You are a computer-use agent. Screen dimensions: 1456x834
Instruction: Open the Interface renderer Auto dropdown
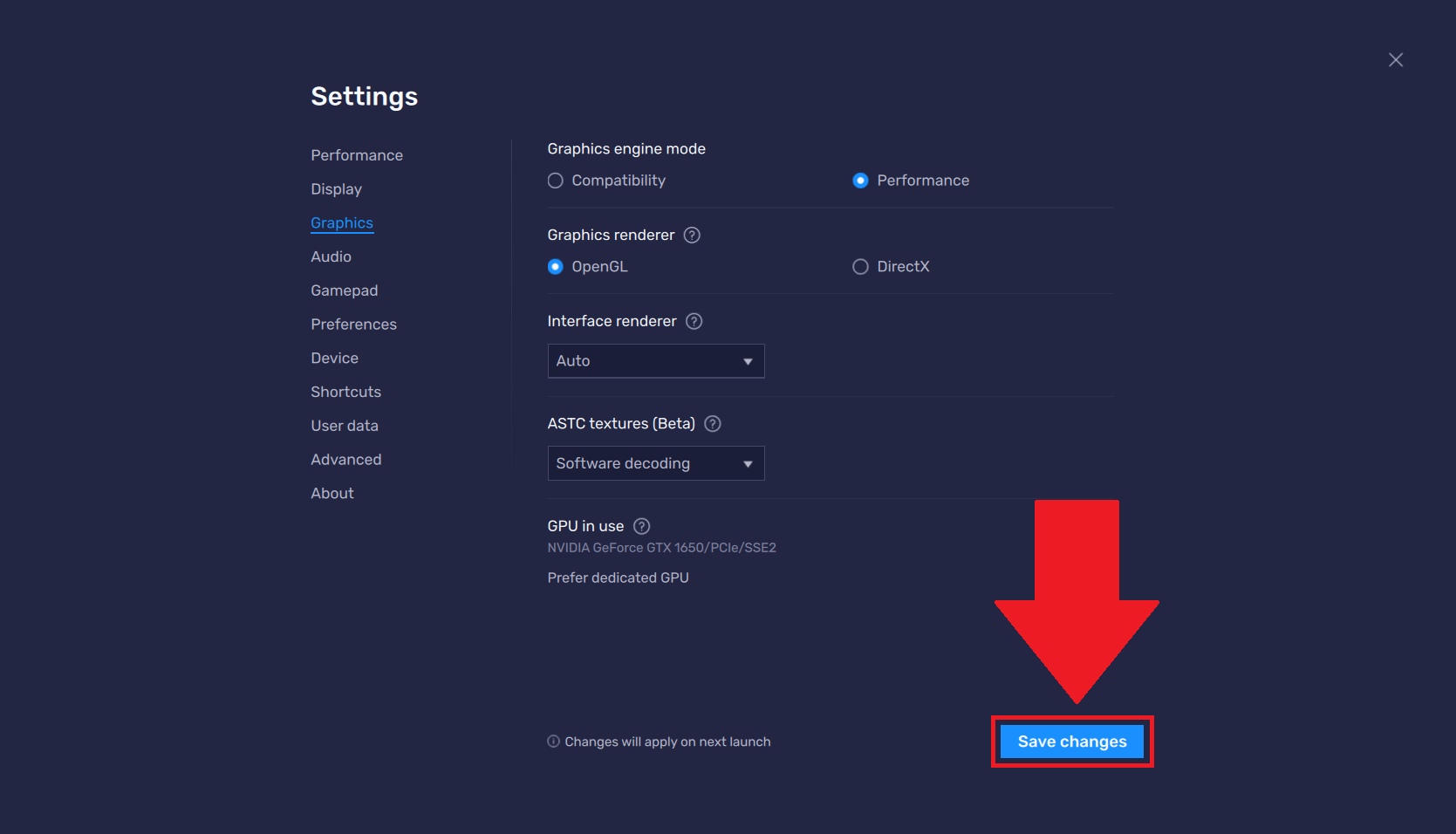pyautogui.click(x=656, y=361)
